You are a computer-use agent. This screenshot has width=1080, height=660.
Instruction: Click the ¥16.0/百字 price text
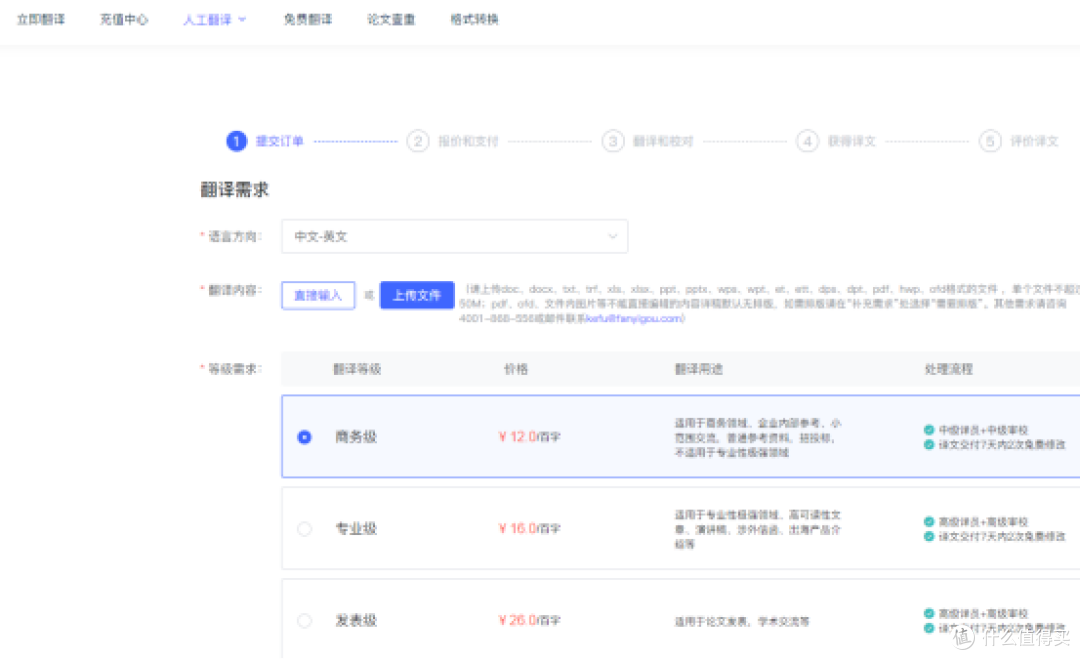pyautogui.click(x=530, y=528)
